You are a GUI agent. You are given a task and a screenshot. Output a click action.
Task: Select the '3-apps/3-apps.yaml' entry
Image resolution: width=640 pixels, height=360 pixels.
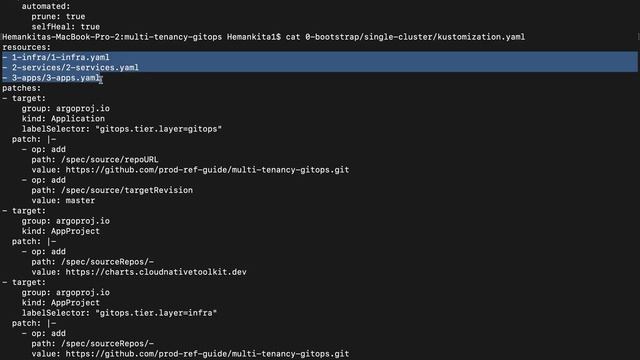click(x=56, y=78)
